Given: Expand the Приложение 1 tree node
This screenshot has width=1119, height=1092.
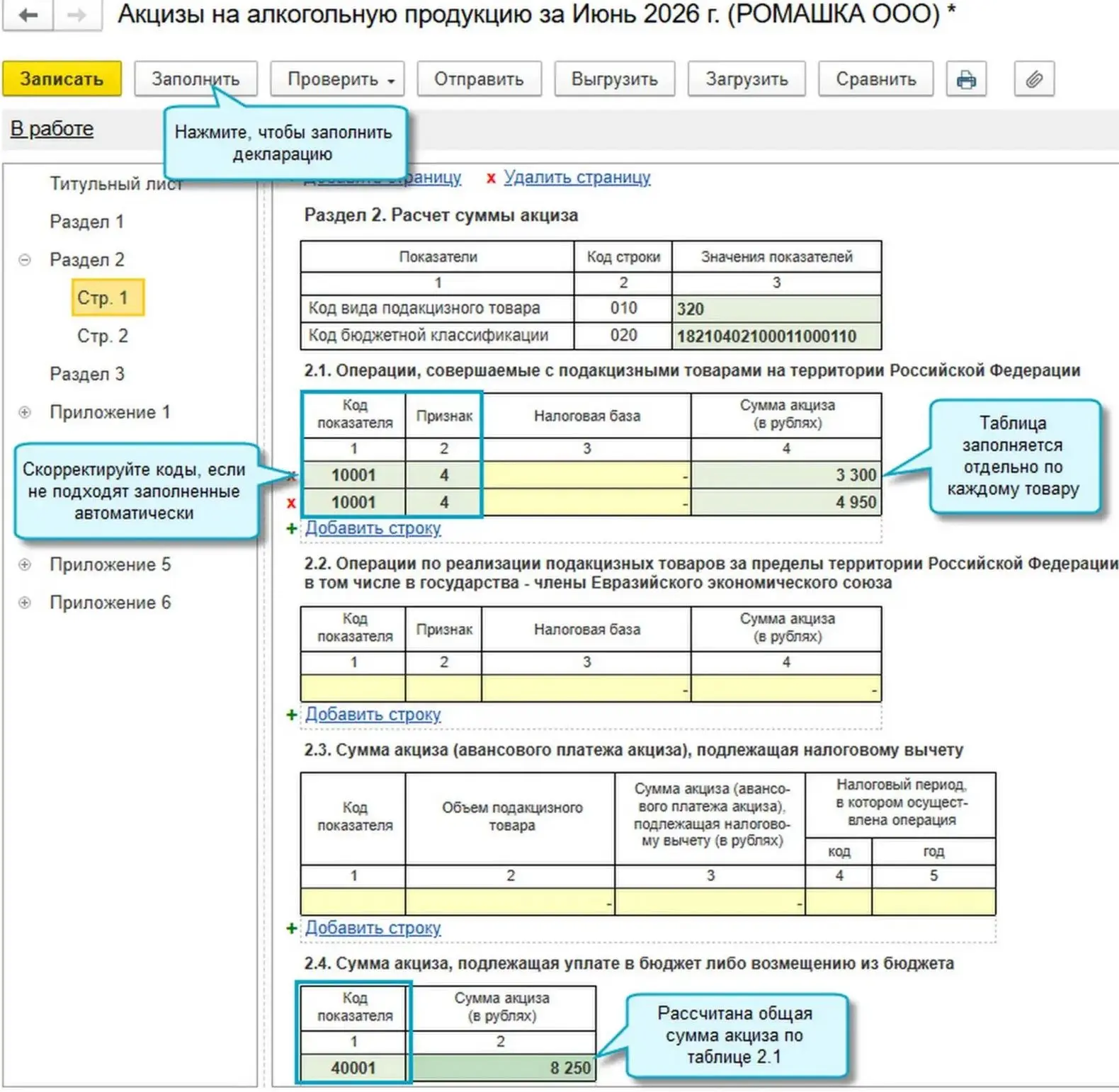Looking at the screenshot, I should (25, 412).
